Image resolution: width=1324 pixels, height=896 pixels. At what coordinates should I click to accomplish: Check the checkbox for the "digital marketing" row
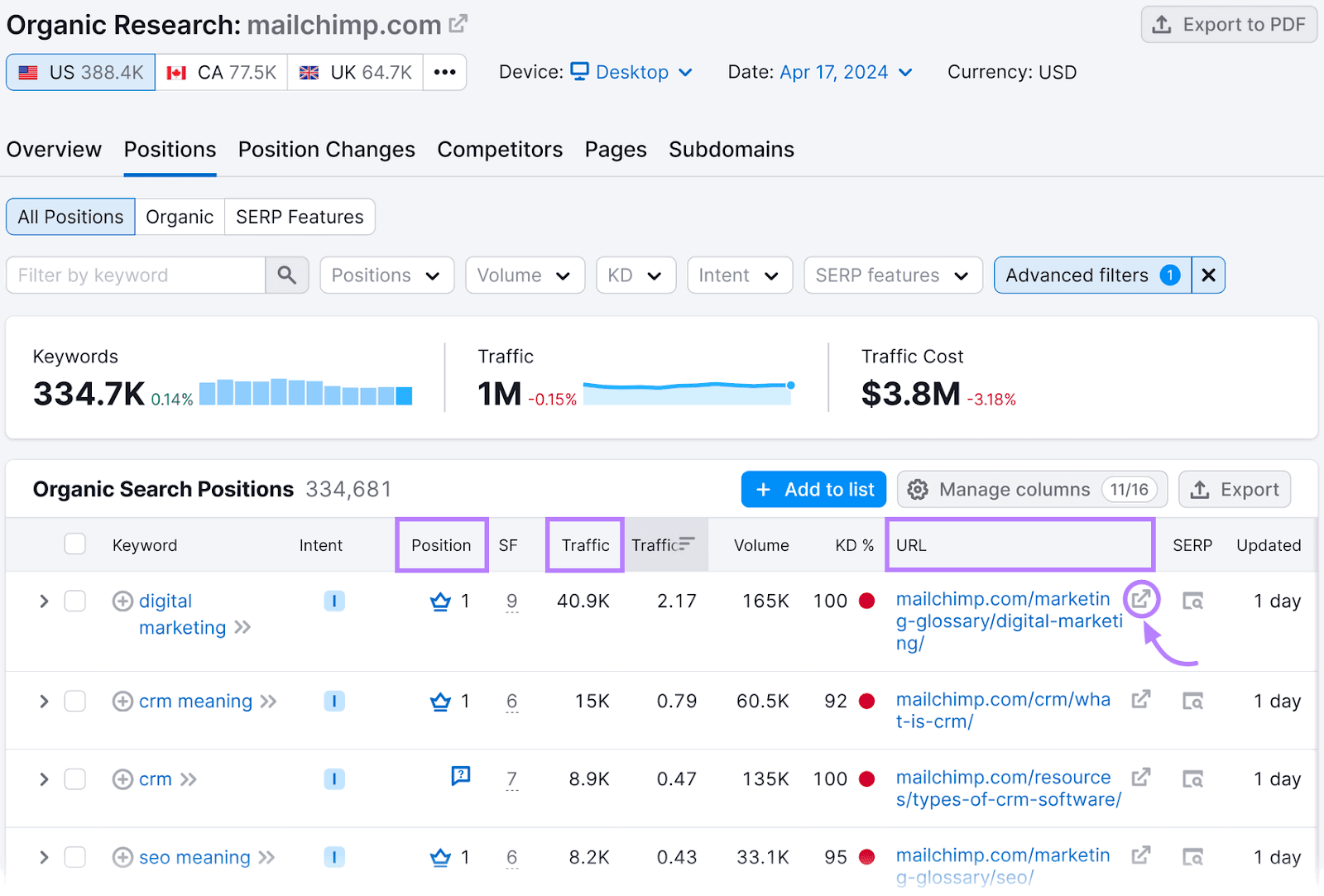point(74,601)
